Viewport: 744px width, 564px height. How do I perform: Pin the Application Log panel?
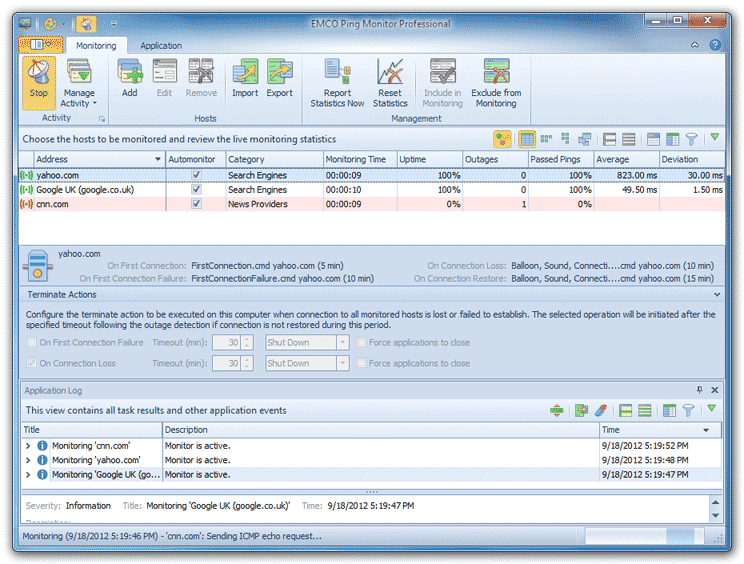pyautogui.click(x=699, y=390)
